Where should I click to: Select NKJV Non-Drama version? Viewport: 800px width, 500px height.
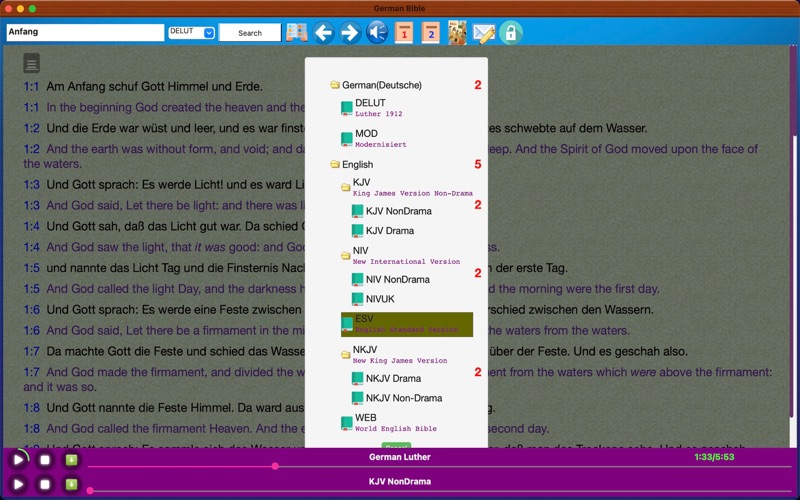pos(404,398)
